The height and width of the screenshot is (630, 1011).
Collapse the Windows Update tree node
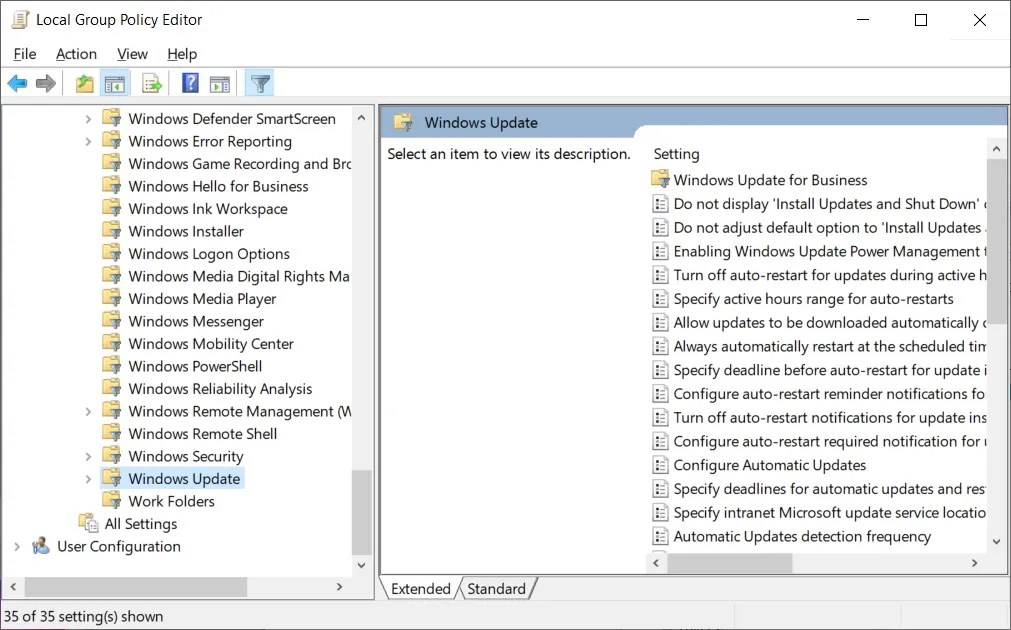tap(90, 478)
